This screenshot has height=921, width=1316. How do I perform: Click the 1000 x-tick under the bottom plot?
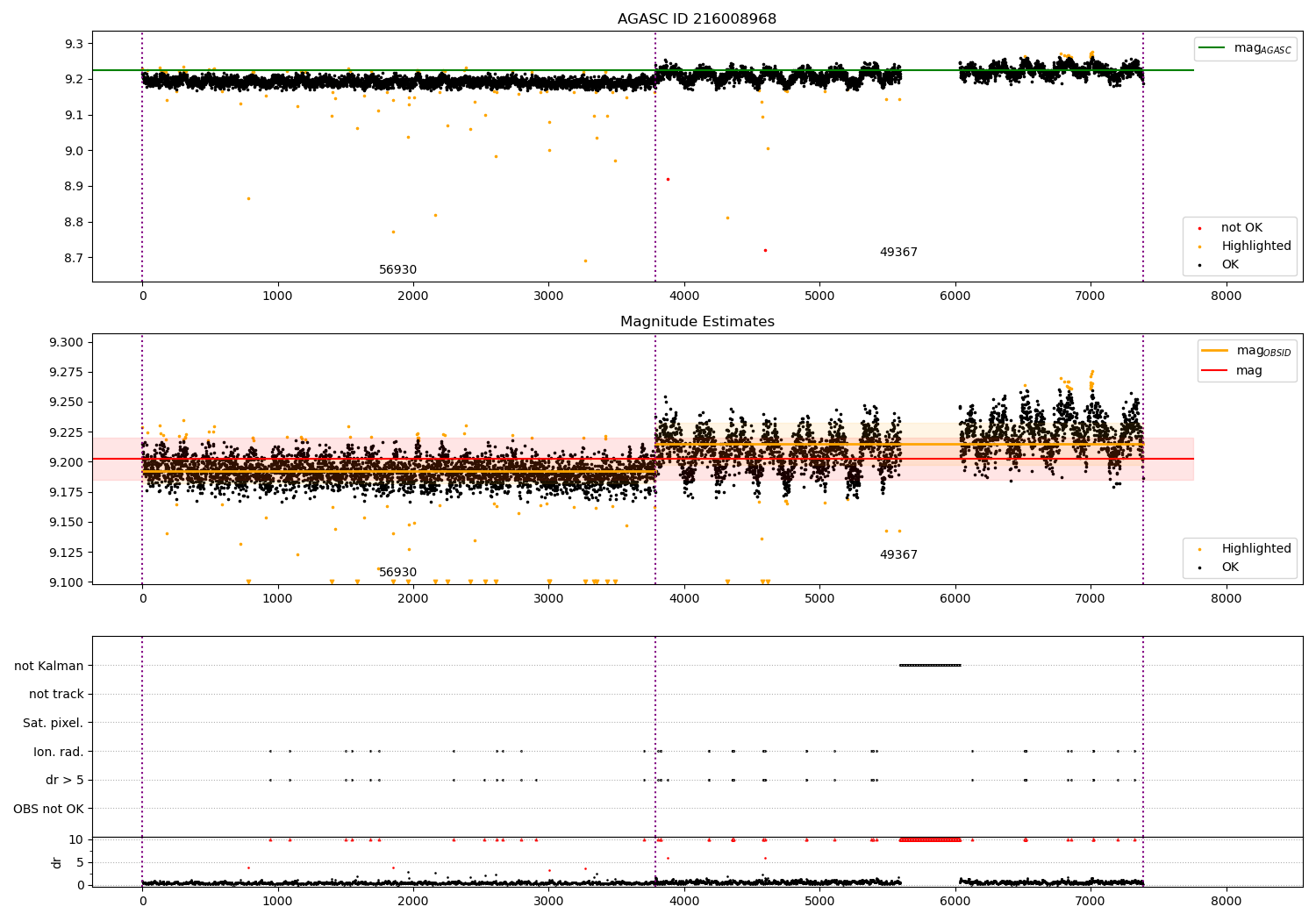click(278, 902)
